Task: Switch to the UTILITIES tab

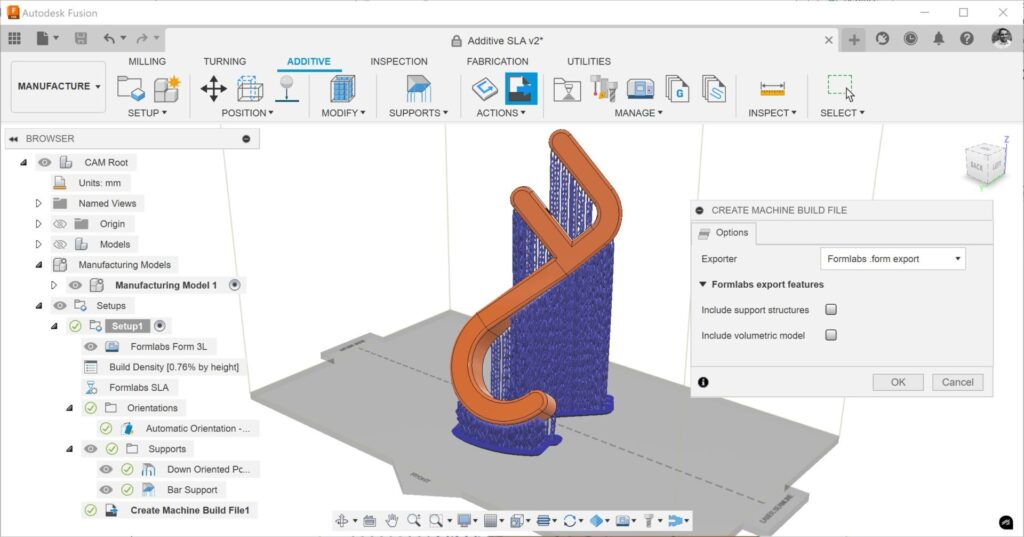Action: [x=589, y=61]
